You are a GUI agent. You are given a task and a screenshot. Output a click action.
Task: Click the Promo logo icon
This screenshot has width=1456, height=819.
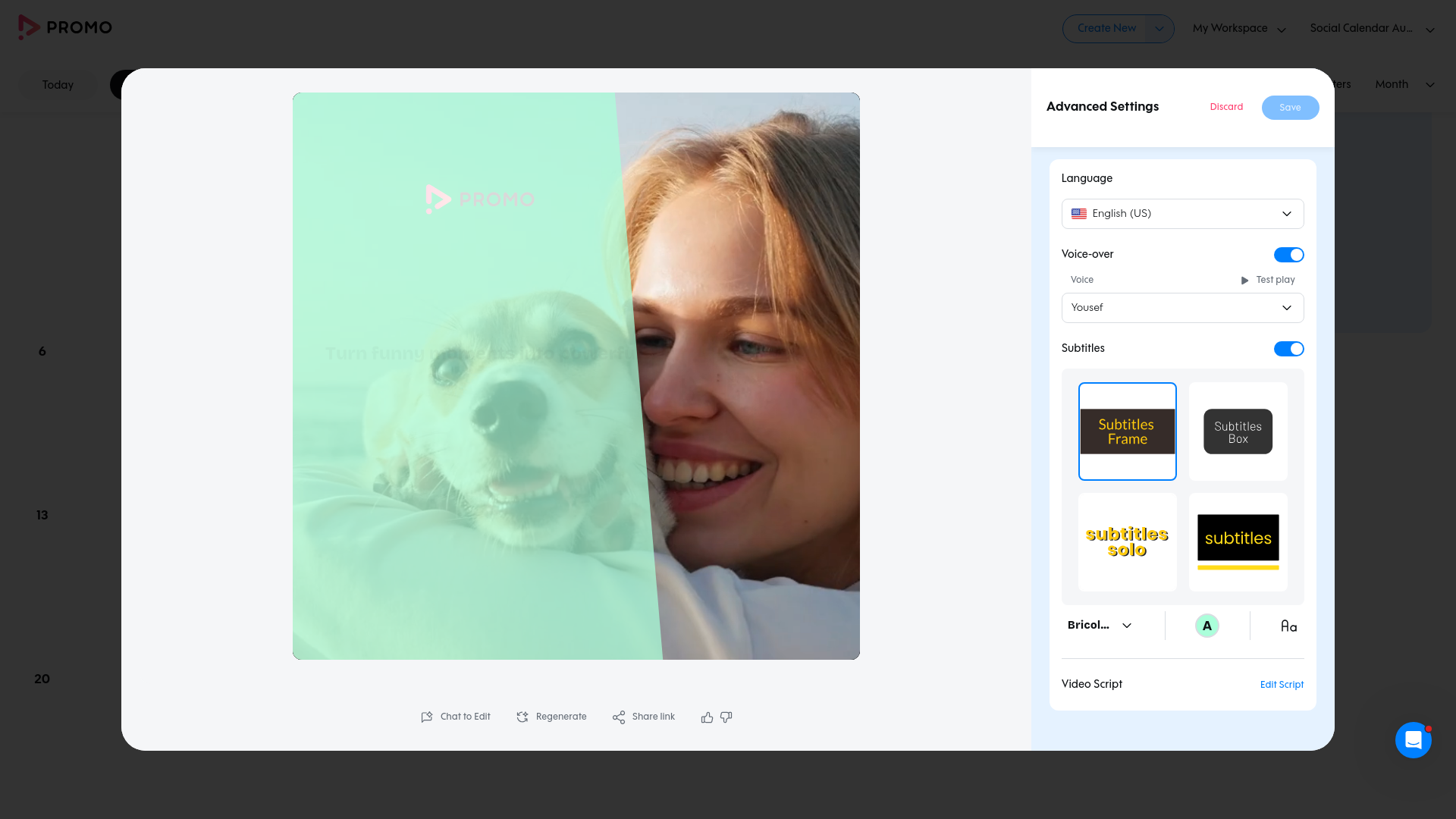pyautogui.click(x=29, y=27)
